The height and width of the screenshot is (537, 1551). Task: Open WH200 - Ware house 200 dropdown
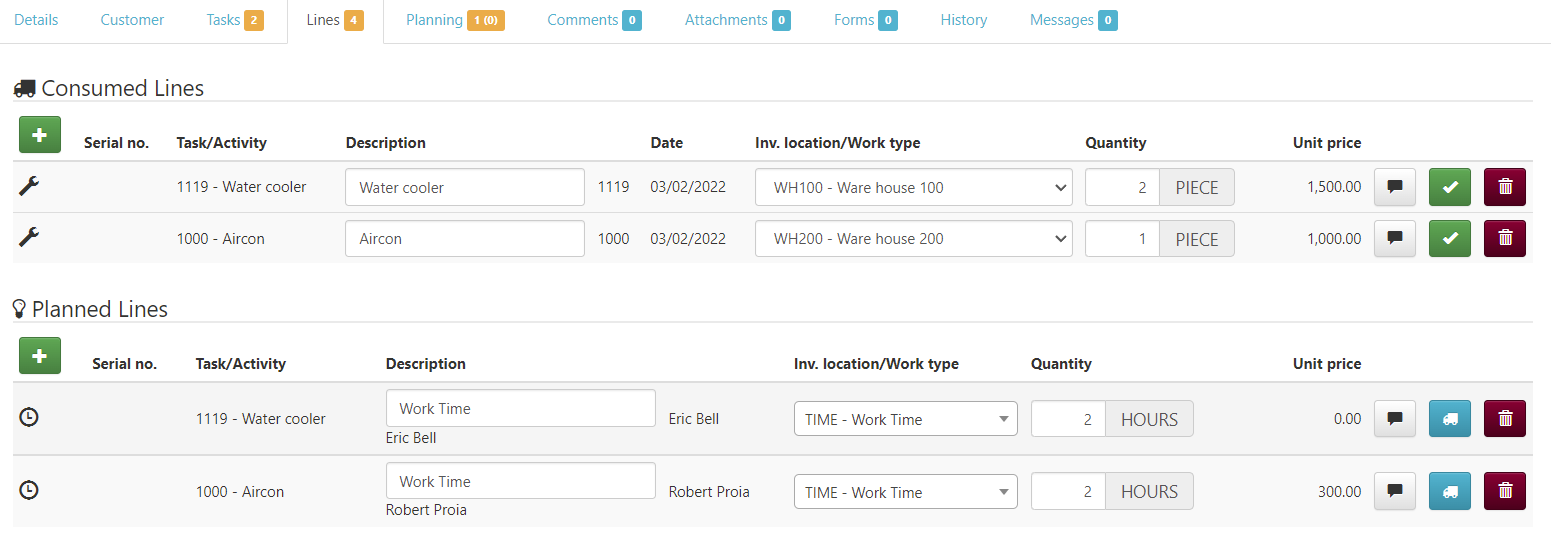[913, 239]
